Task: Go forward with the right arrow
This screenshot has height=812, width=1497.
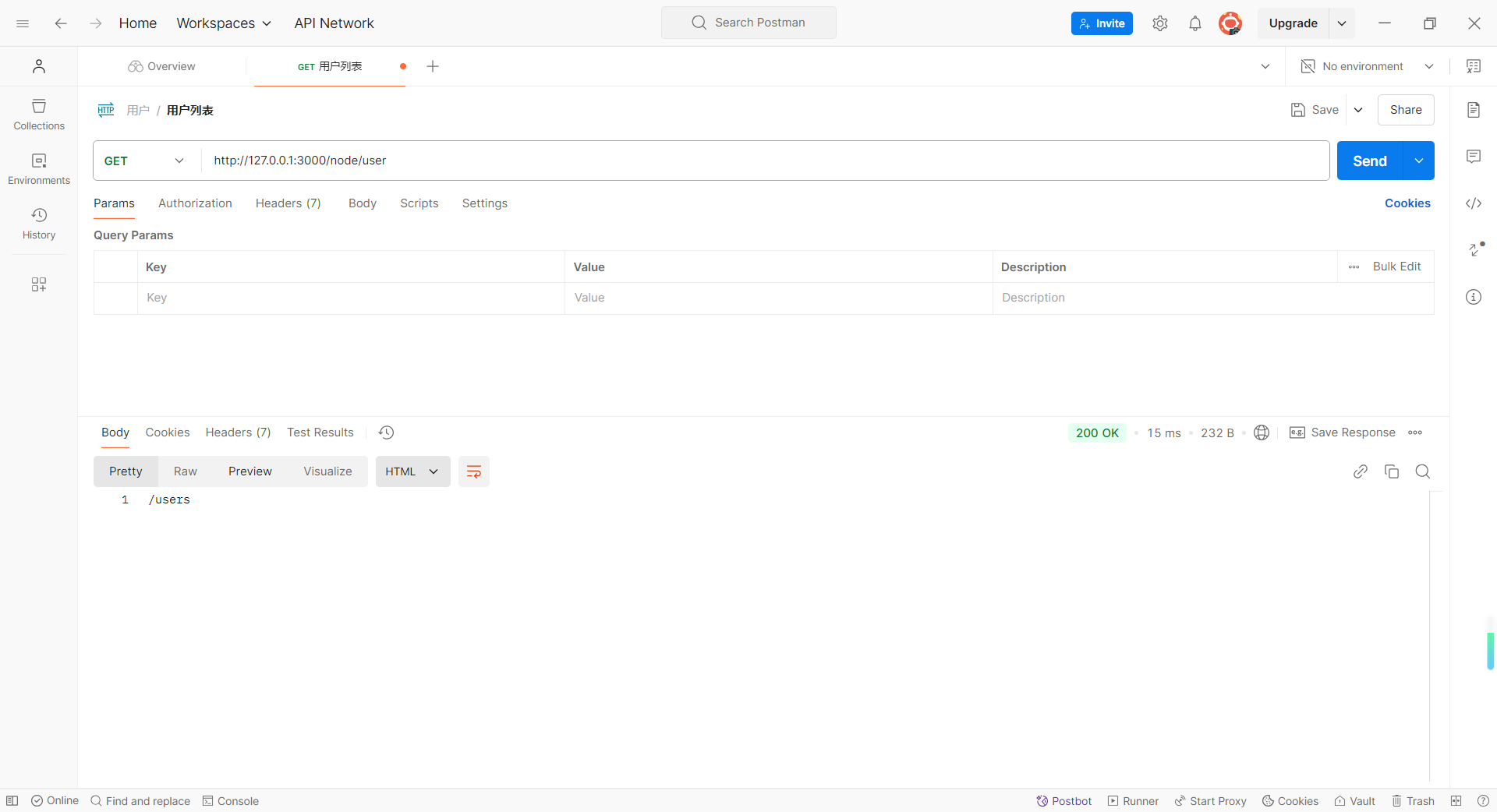Action: (x=95, y=23)
